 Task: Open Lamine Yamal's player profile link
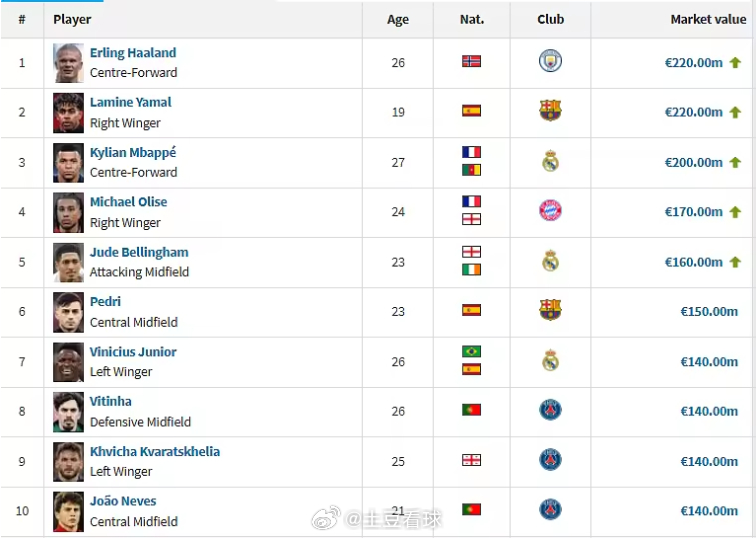[x=131, y=102]
